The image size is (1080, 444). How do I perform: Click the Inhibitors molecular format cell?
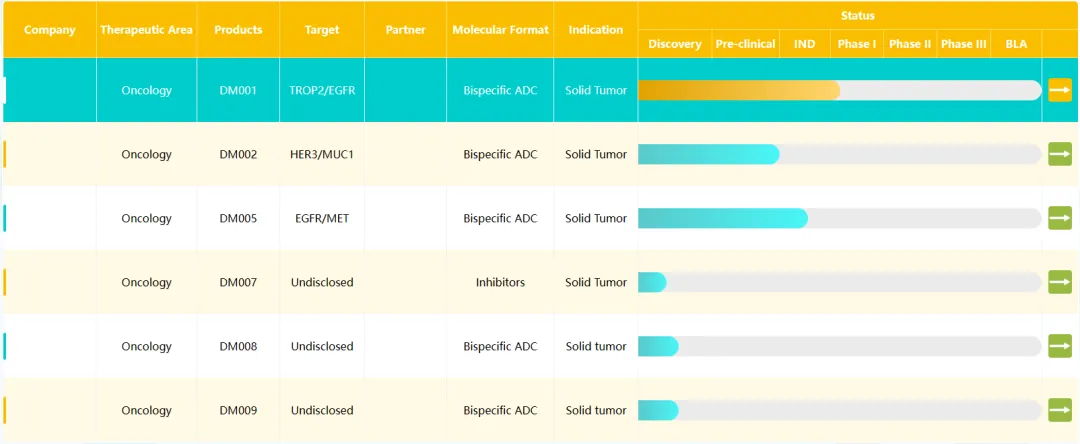tap(500, 282)
